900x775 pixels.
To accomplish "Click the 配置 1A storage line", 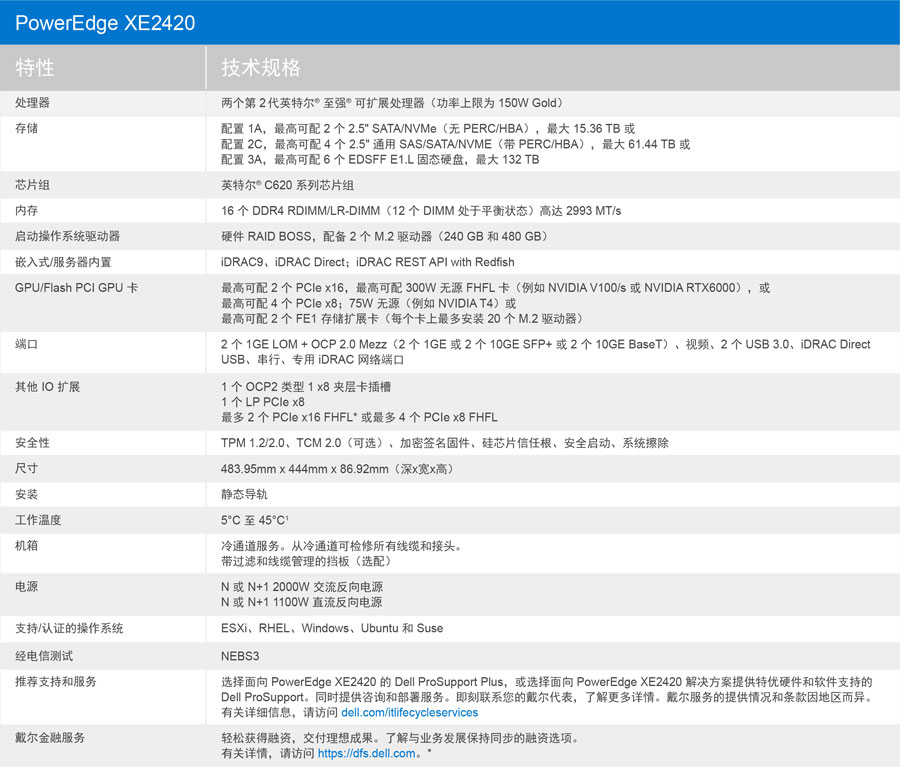I will point(428,129).
